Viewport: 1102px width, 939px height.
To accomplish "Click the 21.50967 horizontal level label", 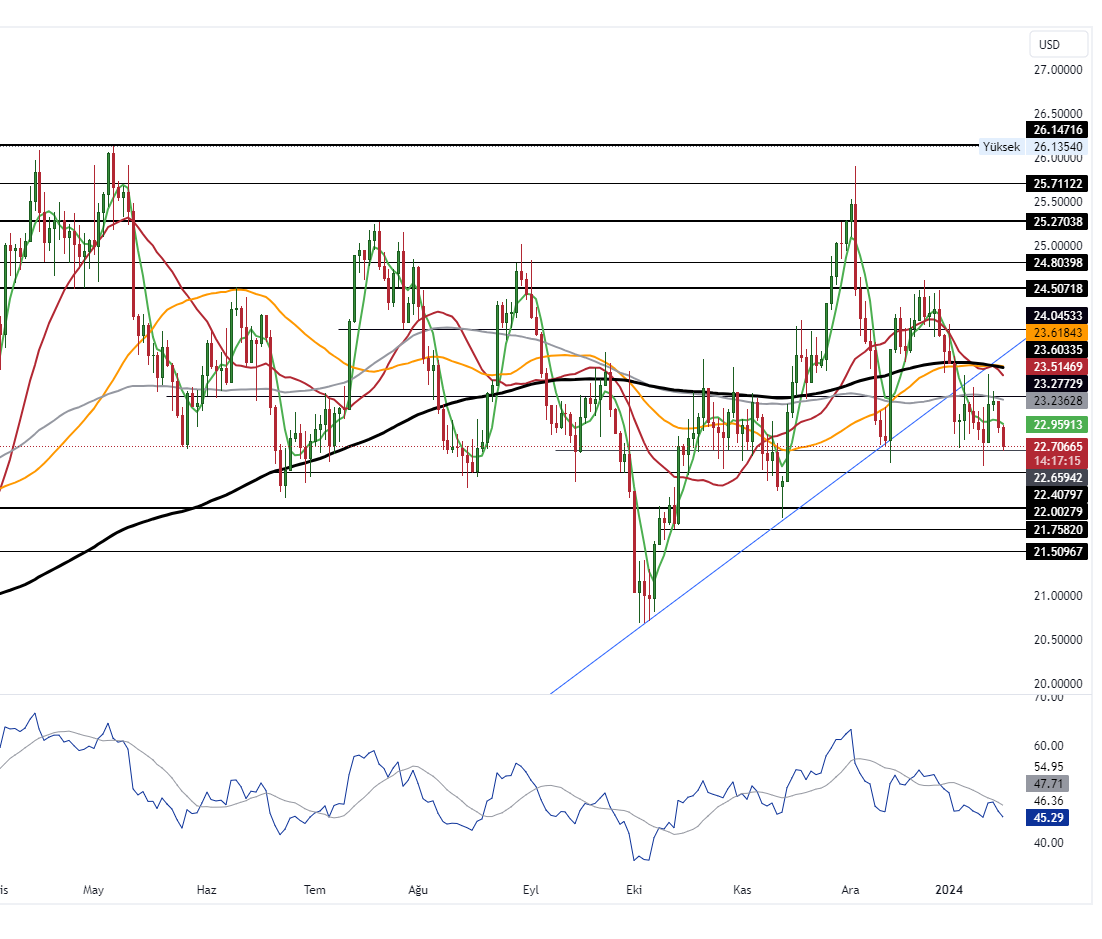I will pyautogui.click(x=1058, y=552).
